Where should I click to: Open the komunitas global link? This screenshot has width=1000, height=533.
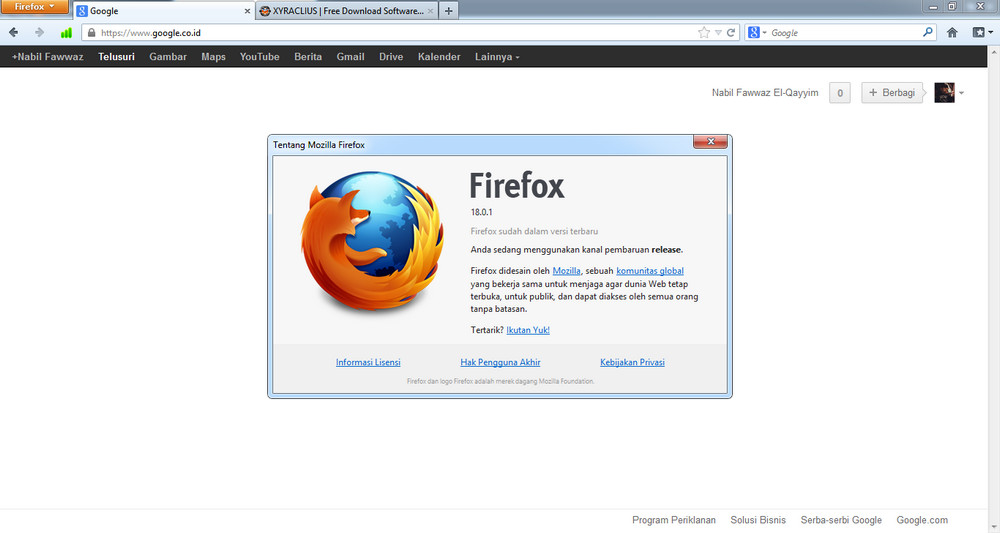pyautogui.click(x=650, y=271)
